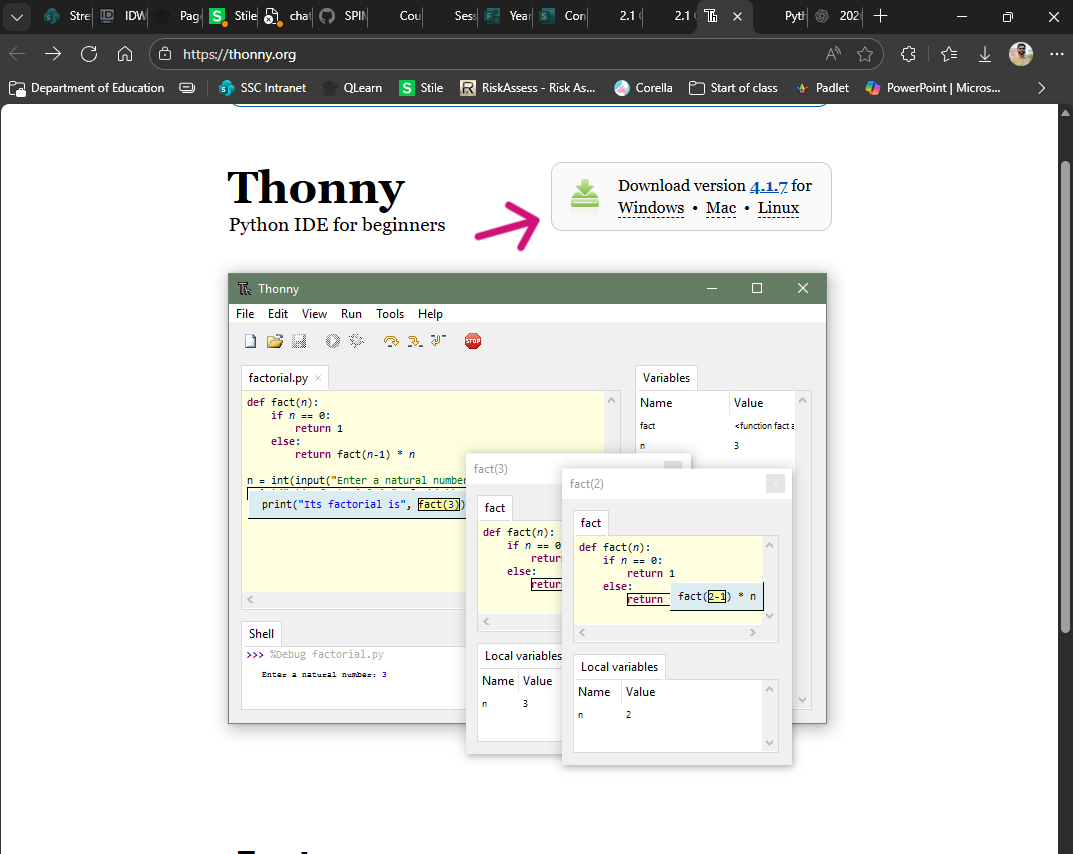Run the current script with the green play icon
Screen dimensions: 1073x854
332,340
